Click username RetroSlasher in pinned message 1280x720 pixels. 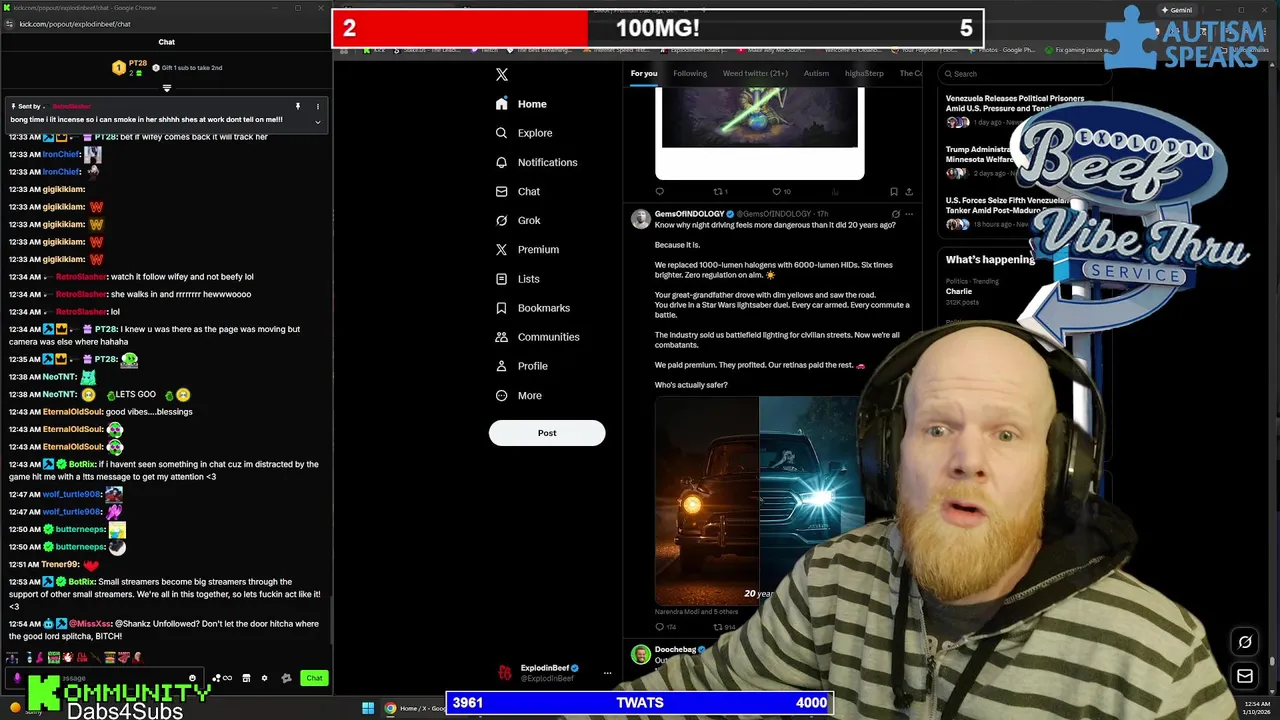click(x=72, y=106)
